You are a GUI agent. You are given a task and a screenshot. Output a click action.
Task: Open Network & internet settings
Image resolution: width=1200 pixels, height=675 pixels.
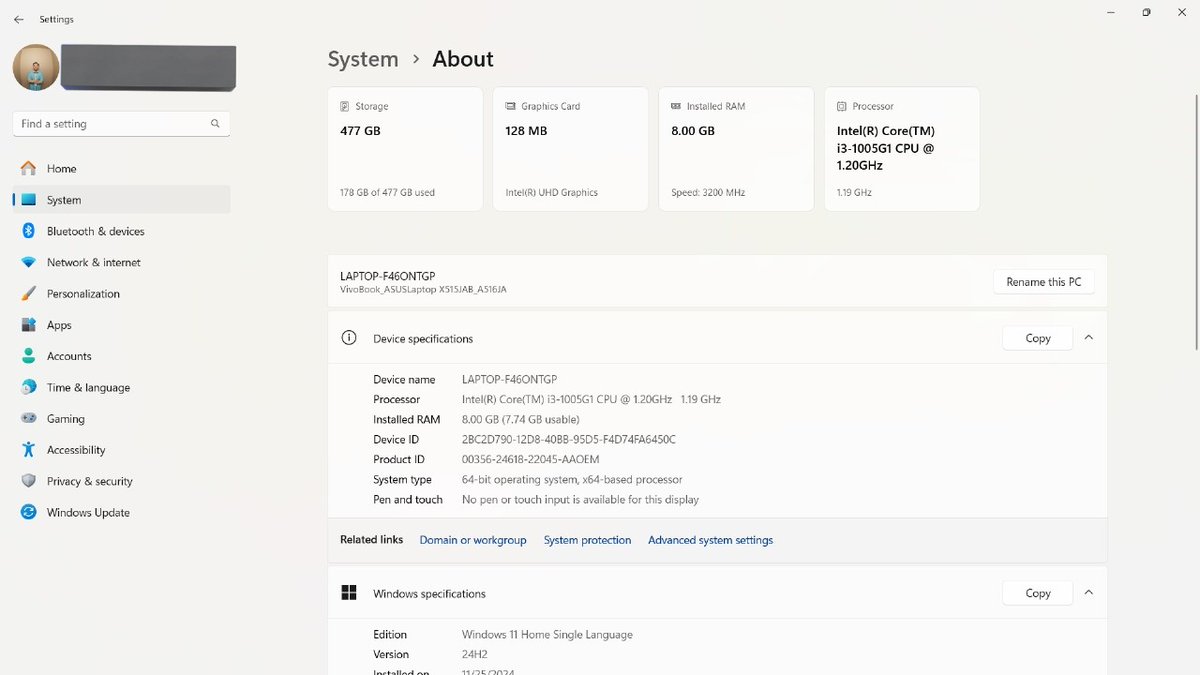pos(121,262)
